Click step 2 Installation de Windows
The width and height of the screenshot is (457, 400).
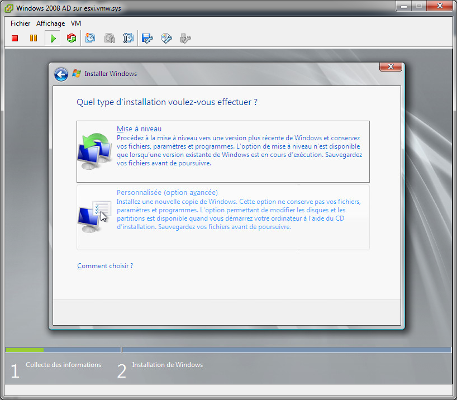tap(167, 365)
